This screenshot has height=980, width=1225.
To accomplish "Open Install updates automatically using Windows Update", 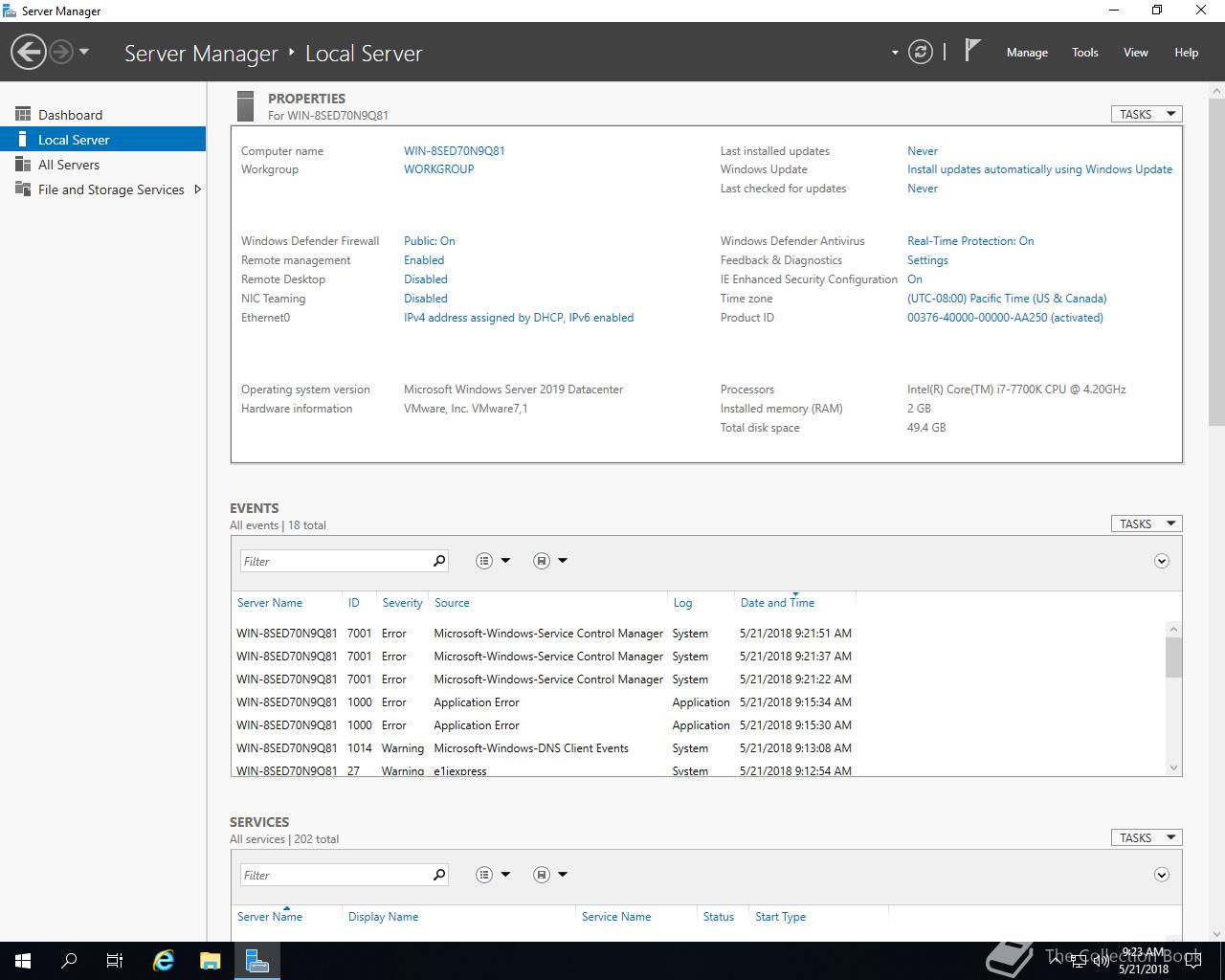I will (x=1039, y=169).
